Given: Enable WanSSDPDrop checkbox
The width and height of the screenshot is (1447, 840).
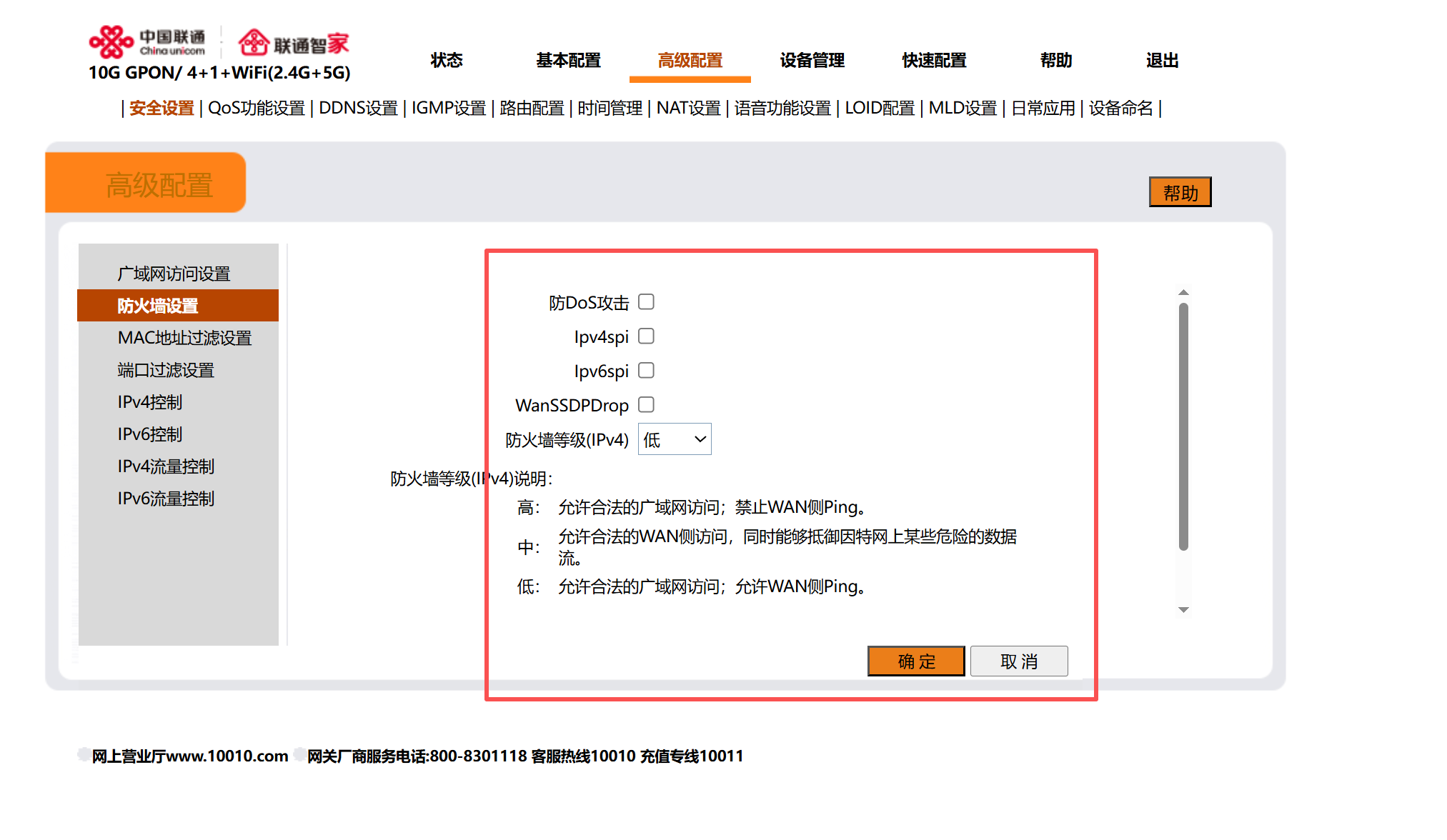Looking at the screenshot, I should pyautogui.click(x=646, y=405).
